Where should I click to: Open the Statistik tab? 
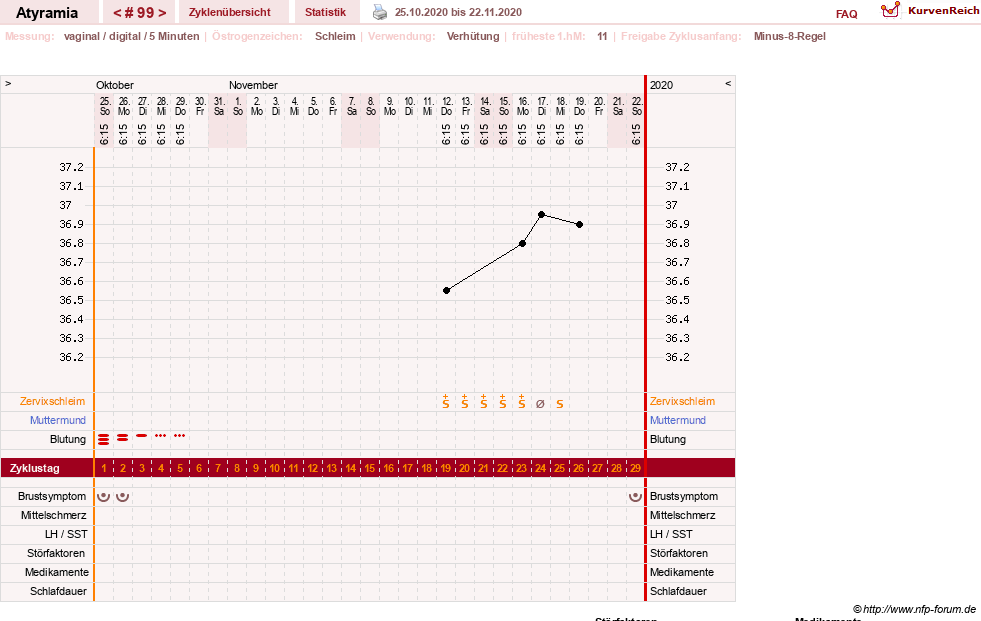[325, 12]
